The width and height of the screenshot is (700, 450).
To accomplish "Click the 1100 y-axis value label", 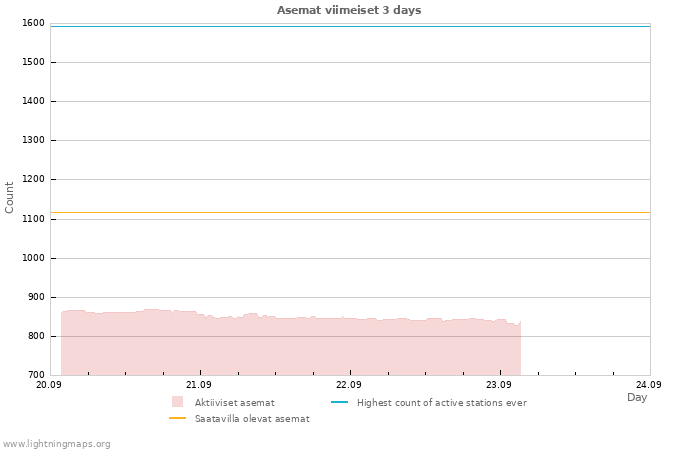I will (33, 219).
